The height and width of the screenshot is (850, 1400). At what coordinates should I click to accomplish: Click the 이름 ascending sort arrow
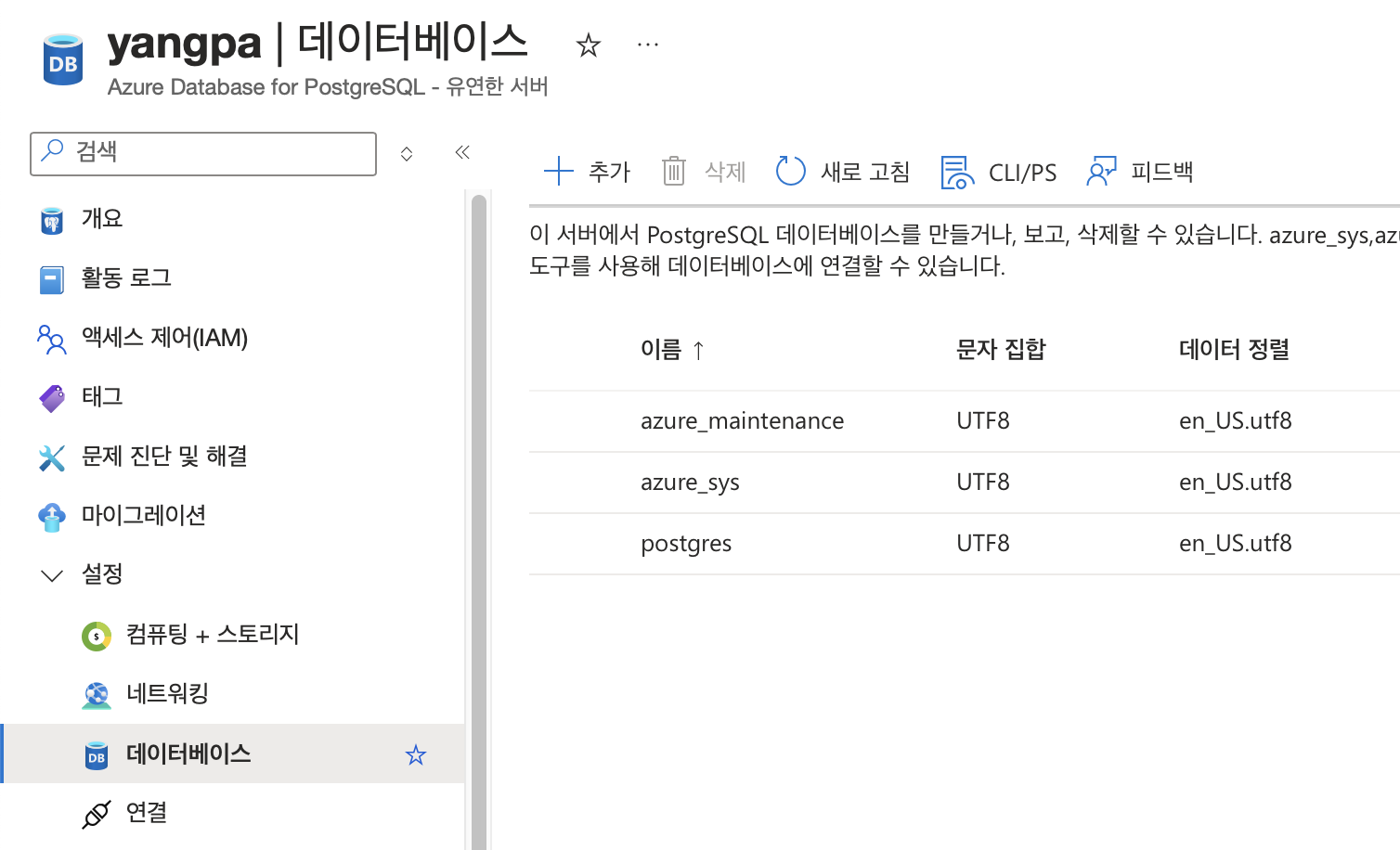[x=698, y=351]
